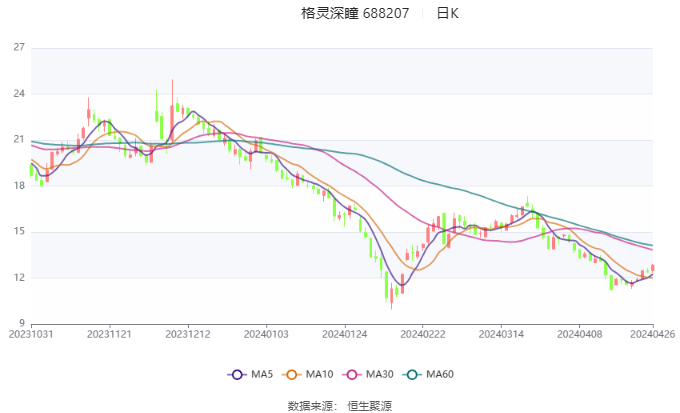Image resolution: width=680 pixels, height=413 pixels.
Task: Click the tallest red candlestick peaking near 25
Action: click(x=172, y=111)
